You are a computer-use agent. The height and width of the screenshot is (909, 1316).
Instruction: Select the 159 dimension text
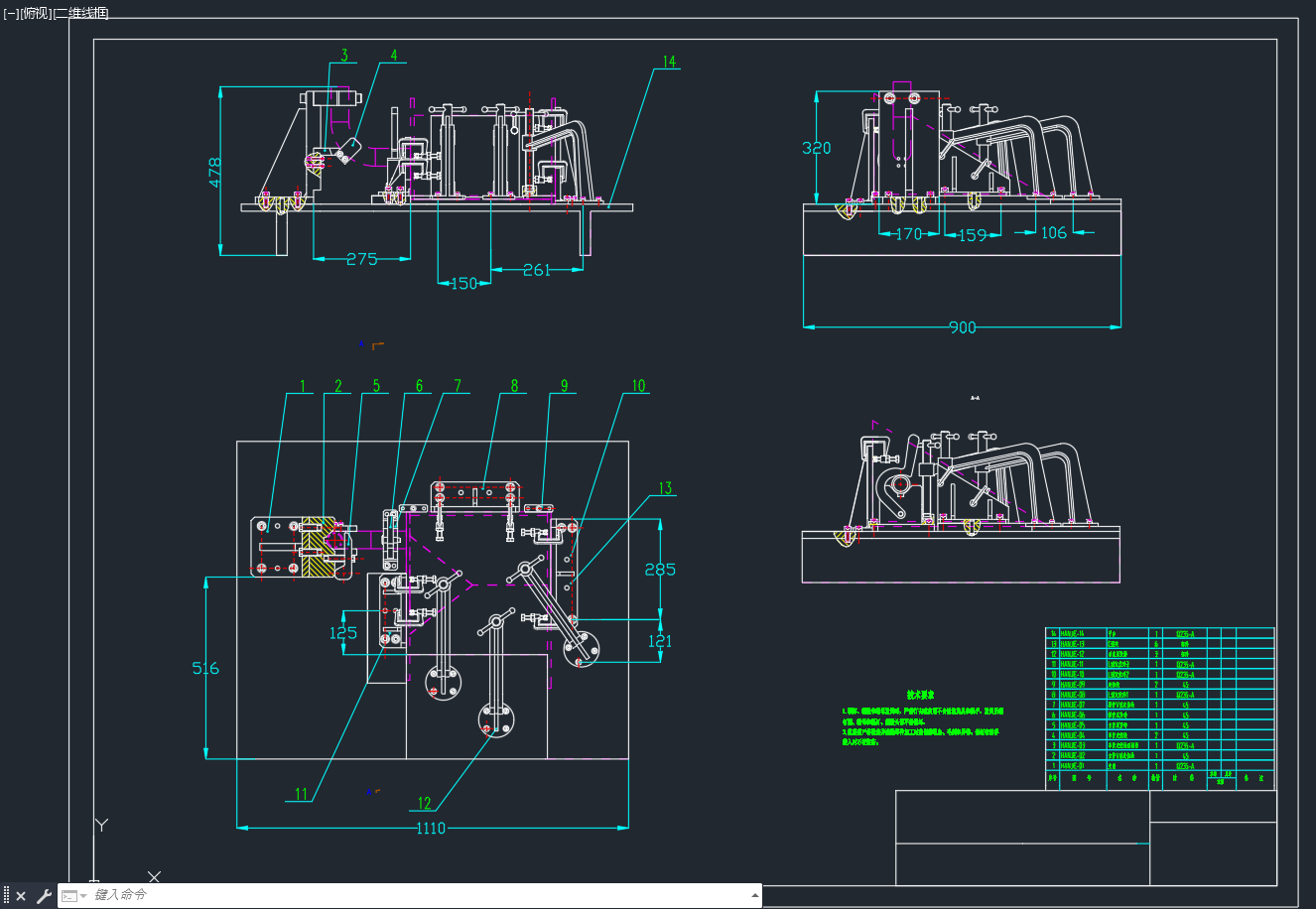(973, 235)
